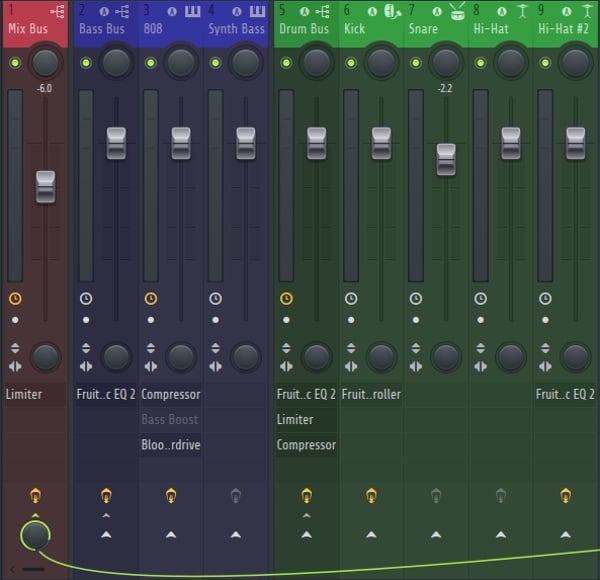Image resolution: width=600 pixels, height=580 pixels.
Task: Click the latency clock icon on Drum Bus
Action: (x=286, y=298)
